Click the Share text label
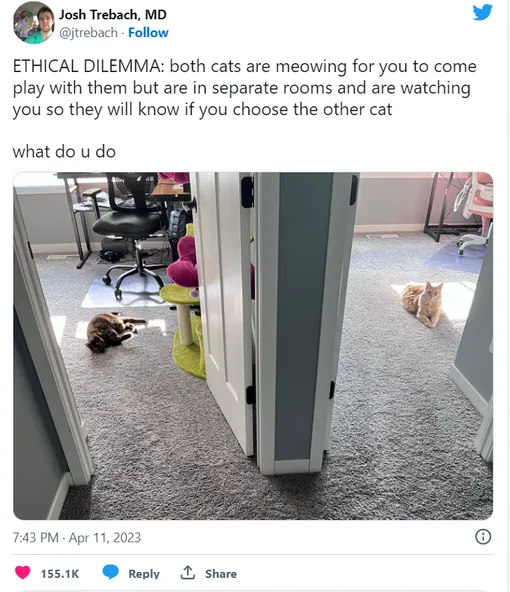Viewport: 510px width, 592px height. click(221, 574)
